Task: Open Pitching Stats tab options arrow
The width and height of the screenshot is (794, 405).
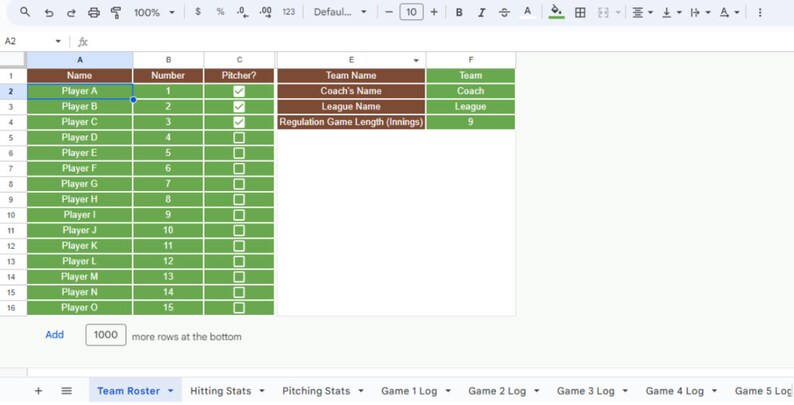Action: tap(361, 391)
